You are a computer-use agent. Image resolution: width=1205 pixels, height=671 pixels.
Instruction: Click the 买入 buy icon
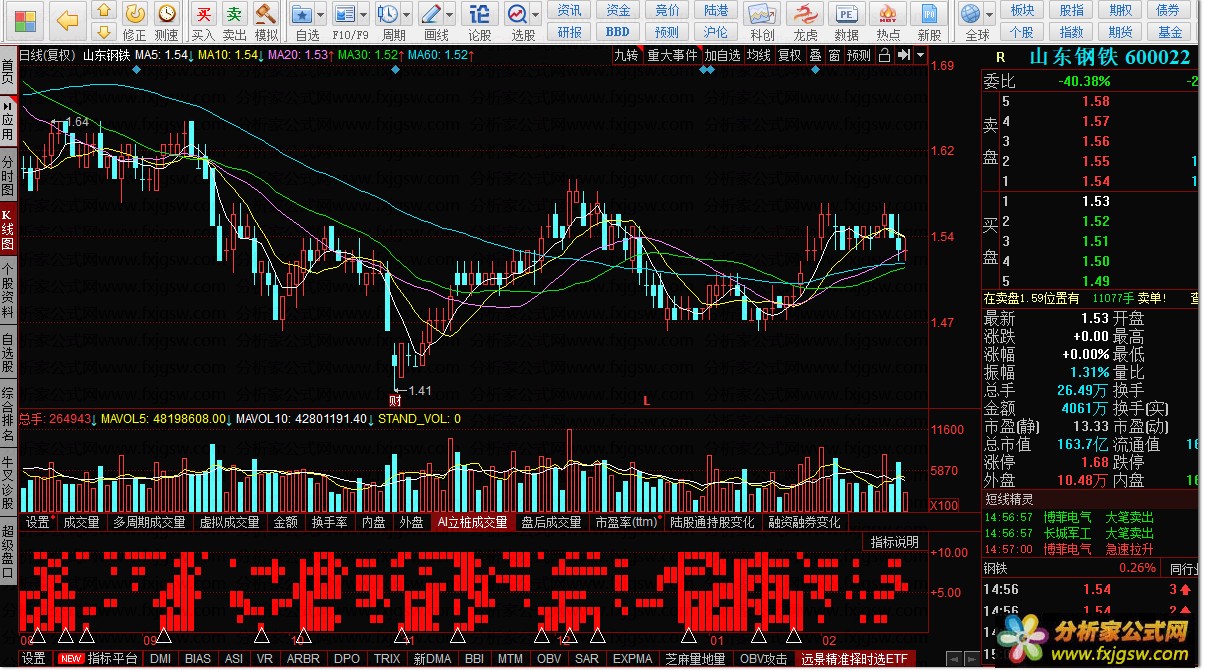203,22
